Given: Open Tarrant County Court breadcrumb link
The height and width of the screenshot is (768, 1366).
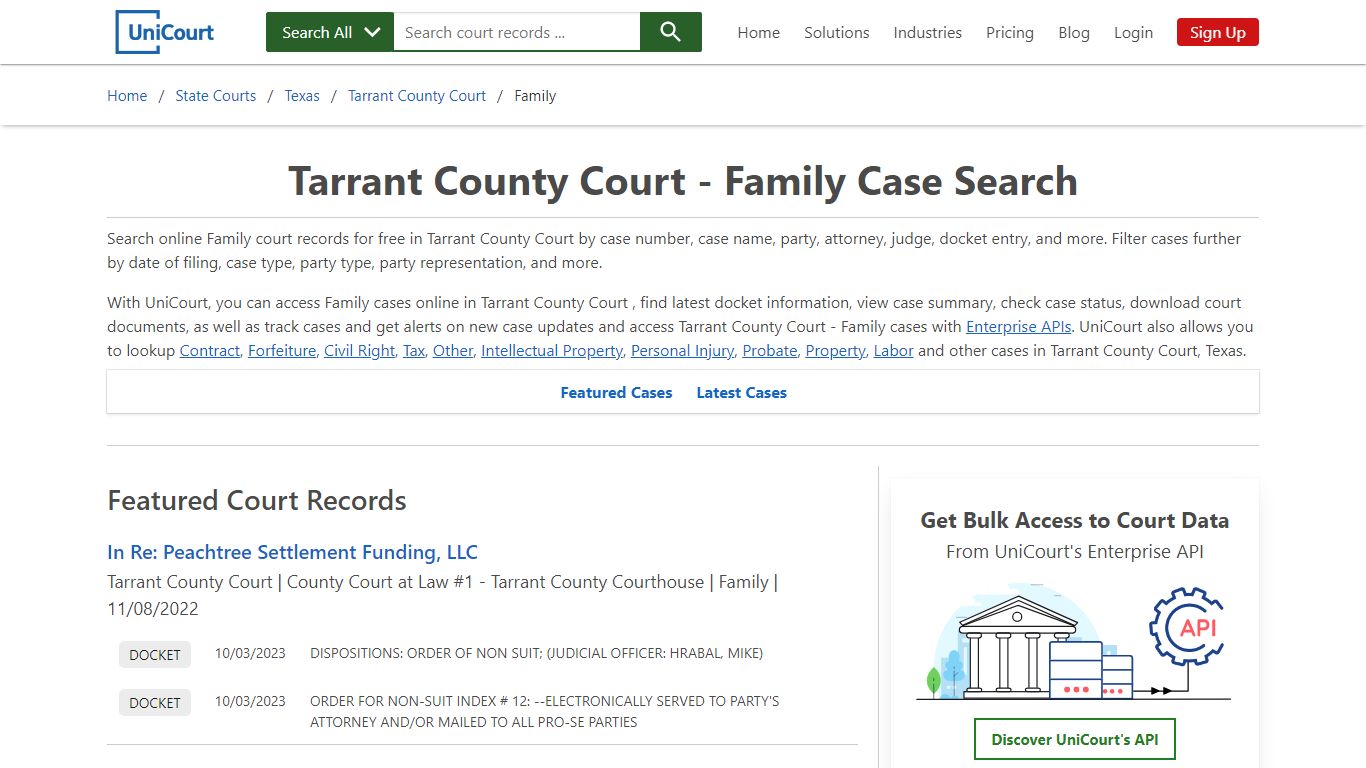Looking at the screenshot, I should tap(417, 96).
